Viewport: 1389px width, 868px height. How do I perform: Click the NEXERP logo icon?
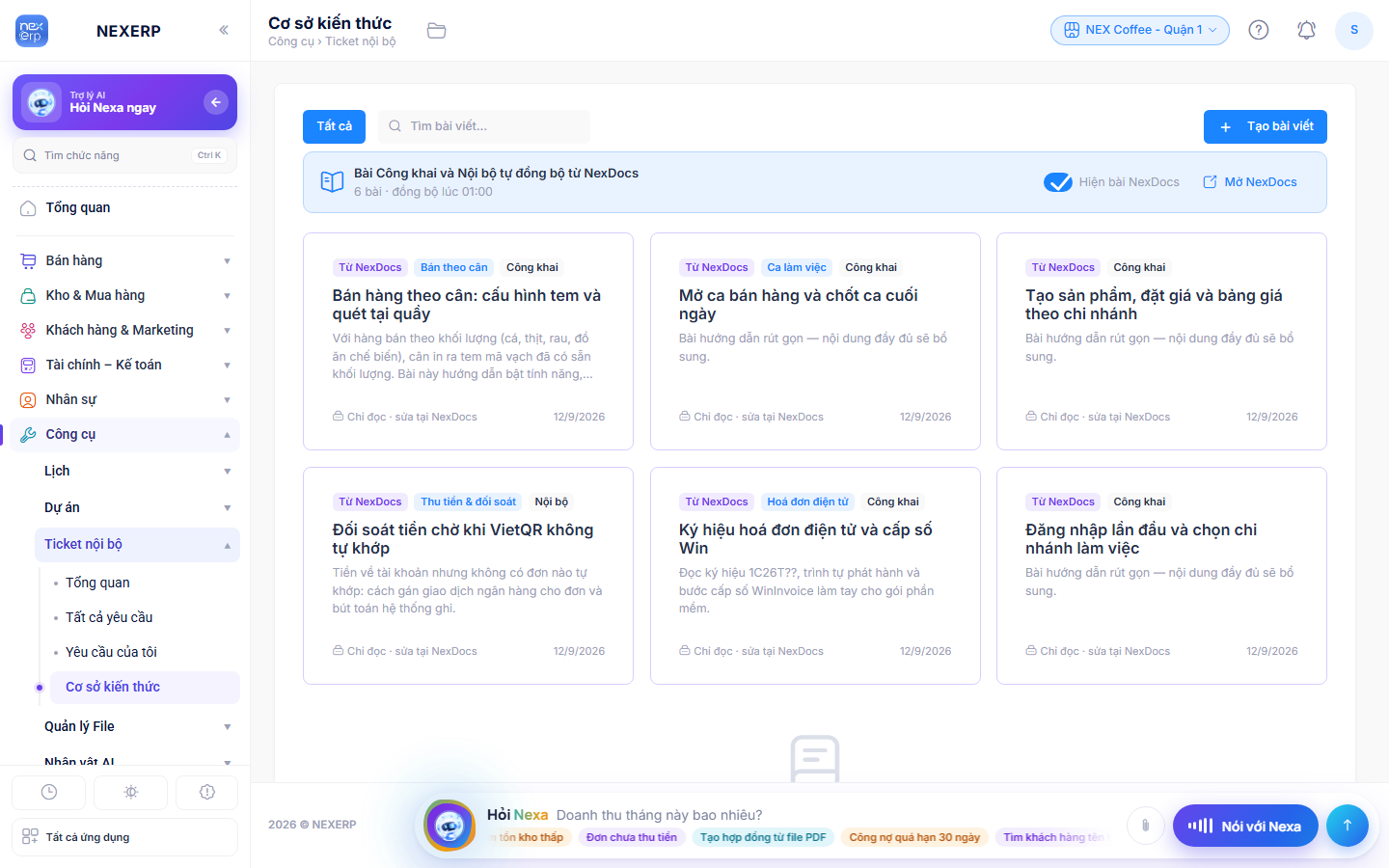(x=32, y=31)
